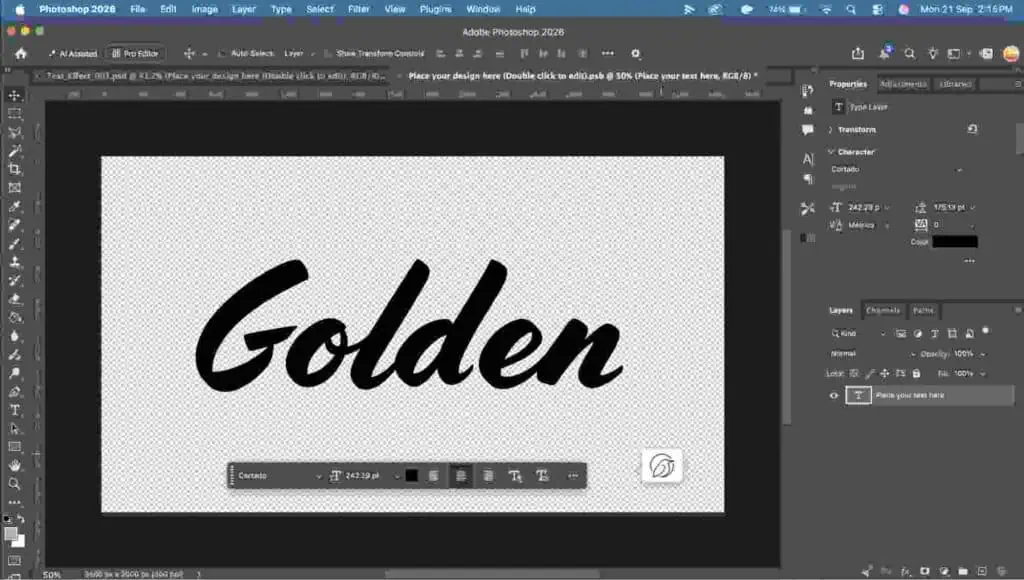Select the Crop tool
This screenshot has width=1024, height=580.
(x=14, y=169)
